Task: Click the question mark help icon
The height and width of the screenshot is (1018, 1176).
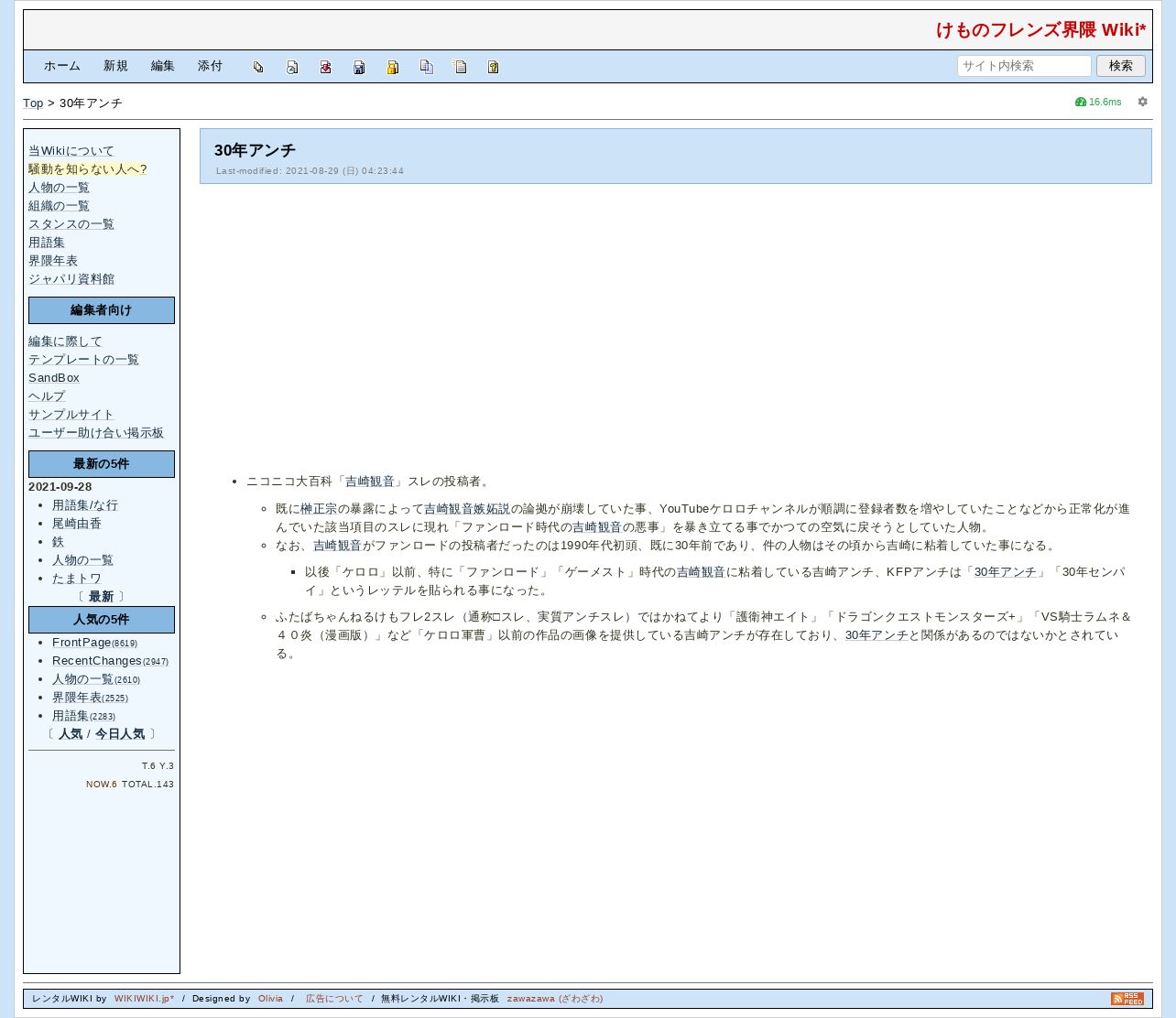Action: tap(493, 67)
